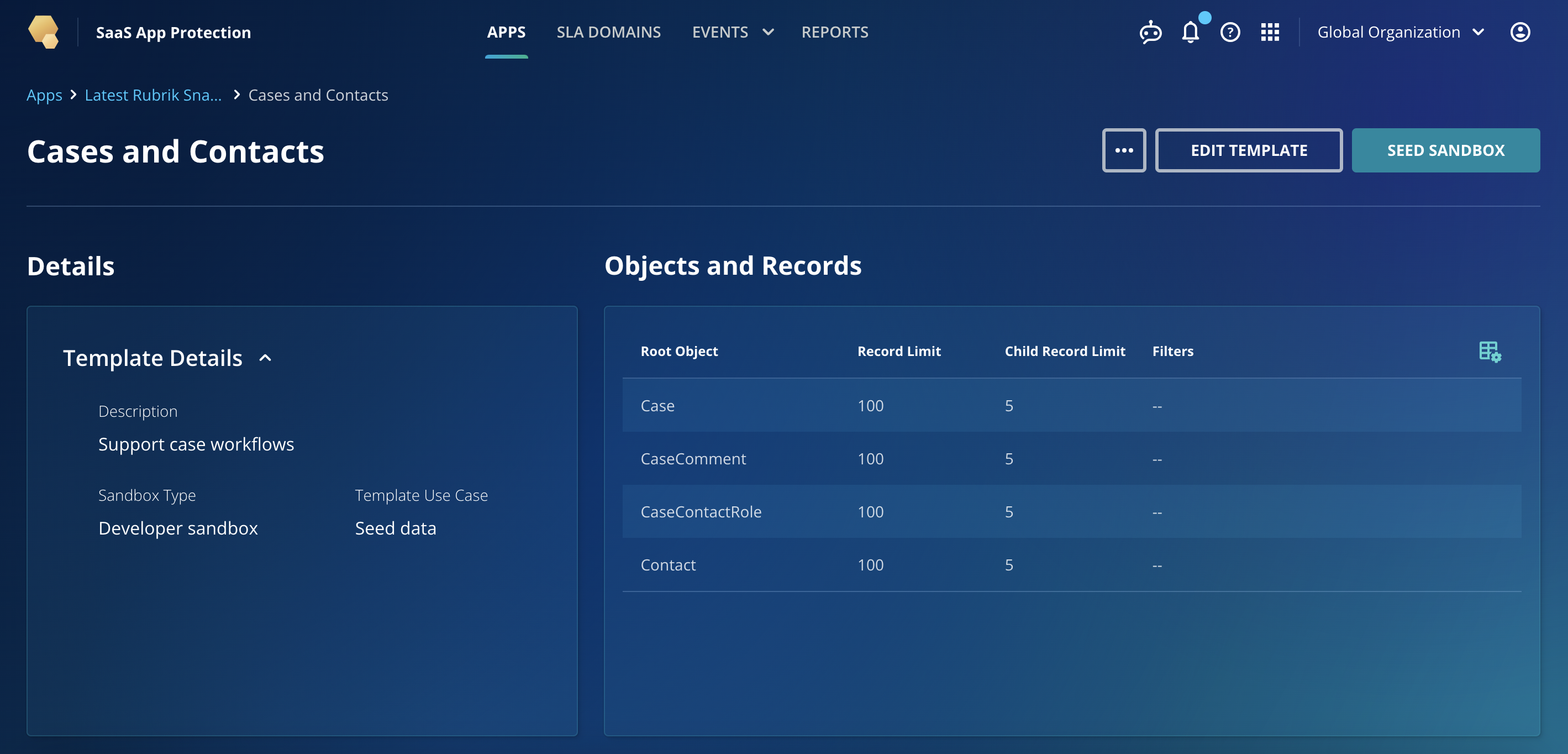Select the Case row

[1071, 406]
